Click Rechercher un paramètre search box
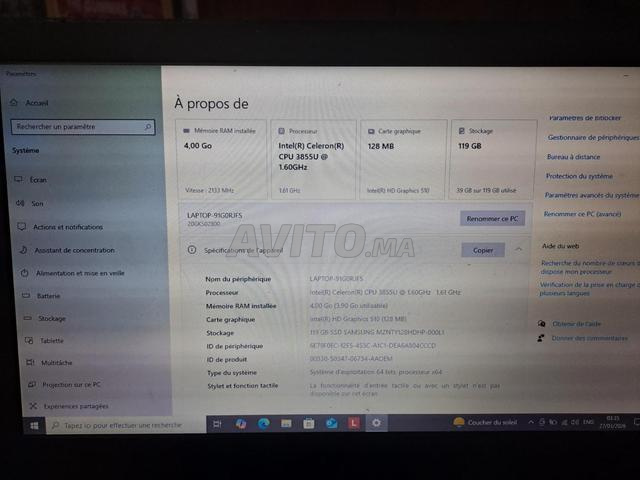 [82, 127]
